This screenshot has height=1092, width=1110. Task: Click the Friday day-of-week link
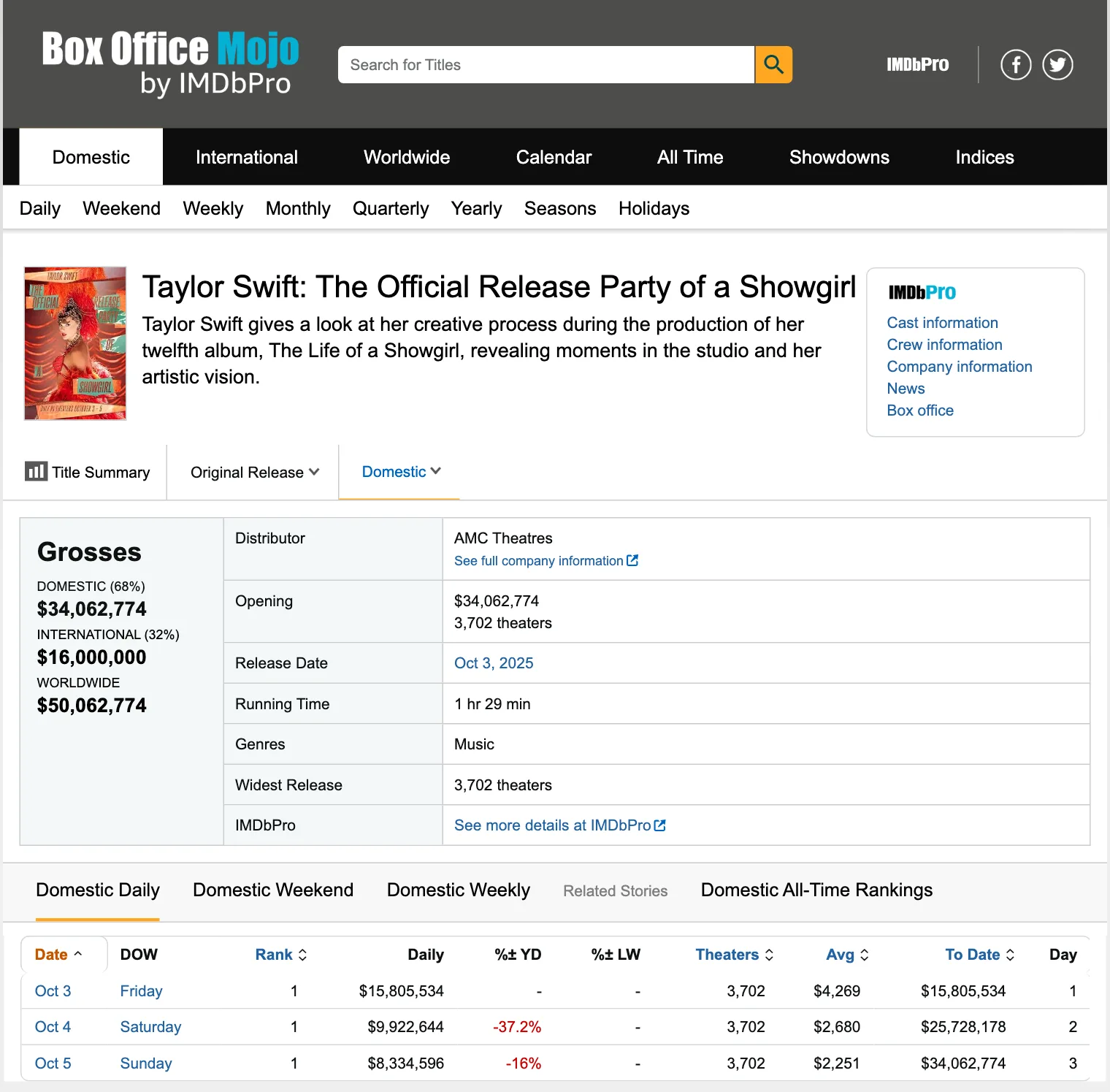(x=141, y=991)
